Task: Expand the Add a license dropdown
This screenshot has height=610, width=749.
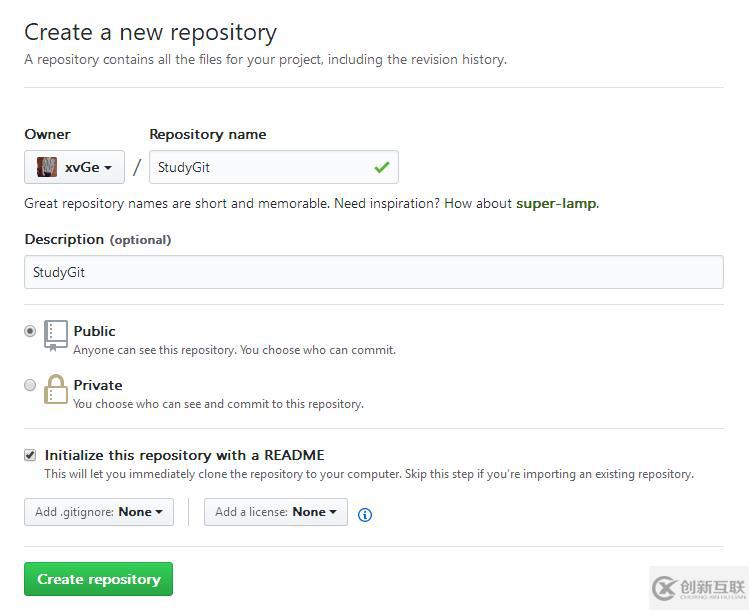Action: (276, 512)
